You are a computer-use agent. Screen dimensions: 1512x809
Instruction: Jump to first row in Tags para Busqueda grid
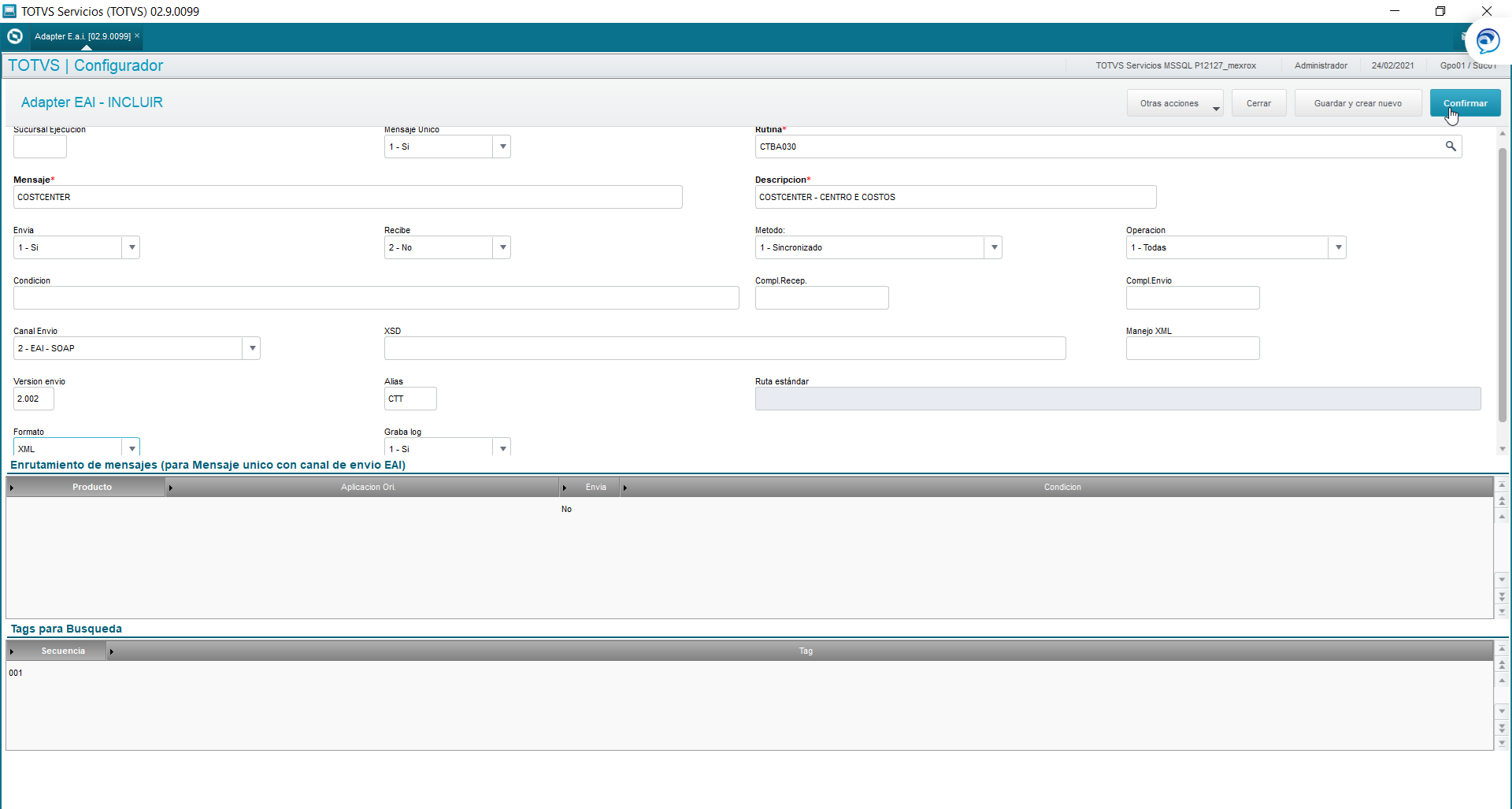[1502, 648]
